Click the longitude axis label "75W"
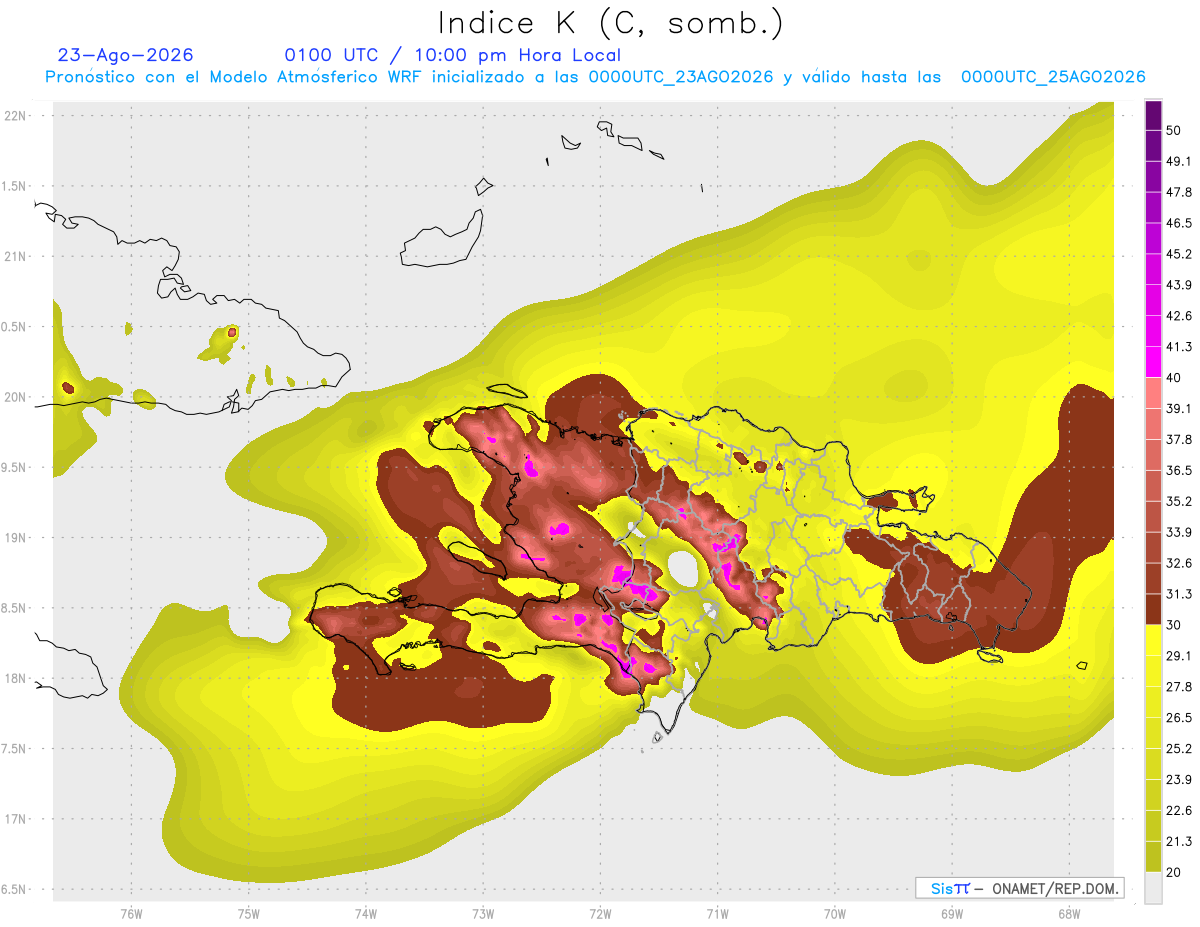 (x=248, y=914)
